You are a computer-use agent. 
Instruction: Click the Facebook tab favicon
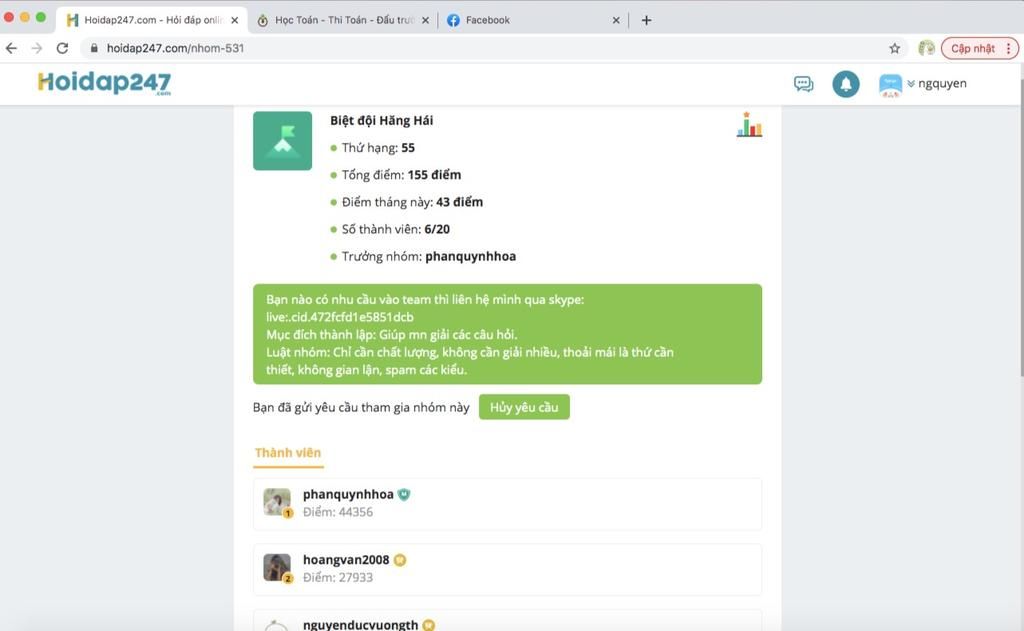click(x=453, y=20)
